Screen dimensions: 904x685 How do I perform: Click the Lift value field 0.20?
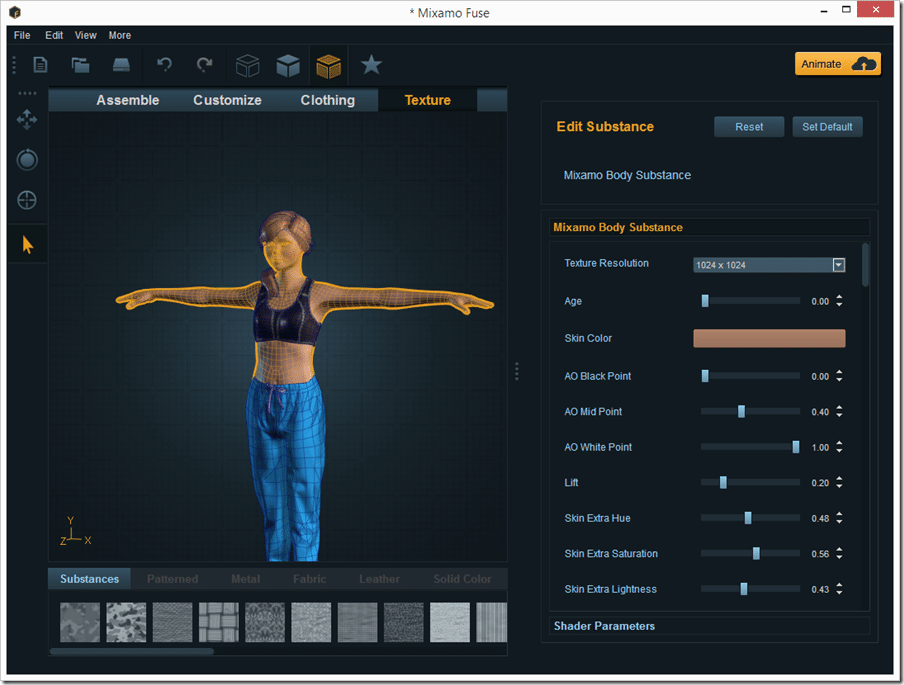(x=820, y=483)
